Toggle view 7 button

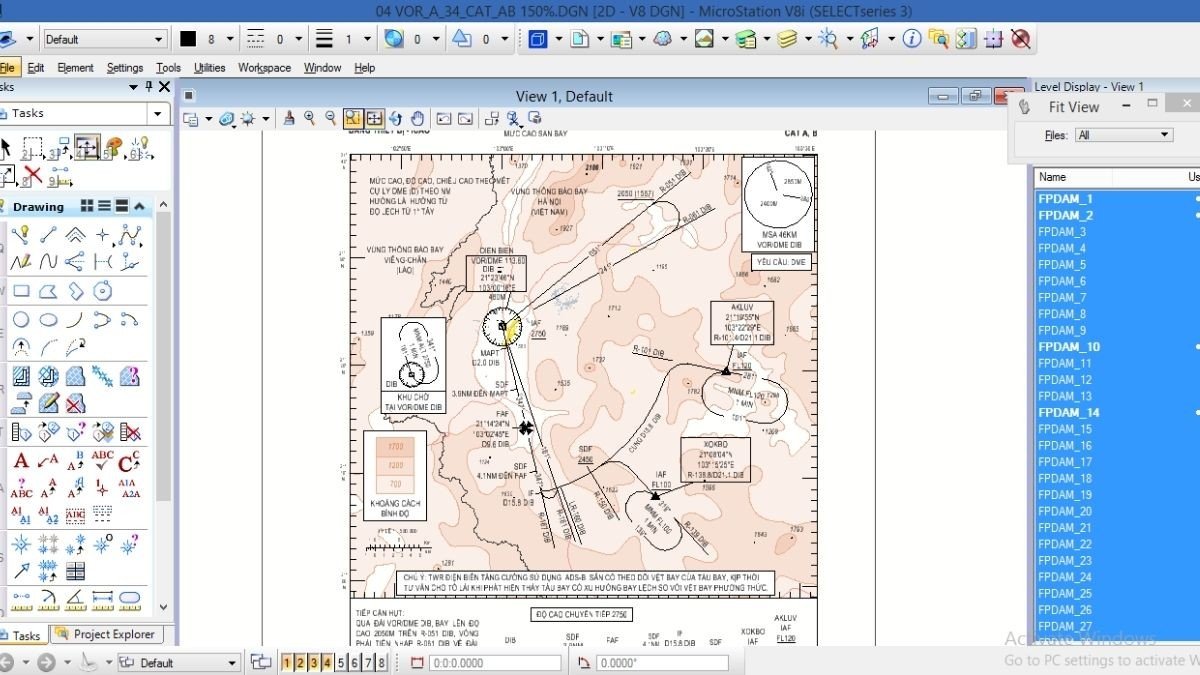point(368,662)
